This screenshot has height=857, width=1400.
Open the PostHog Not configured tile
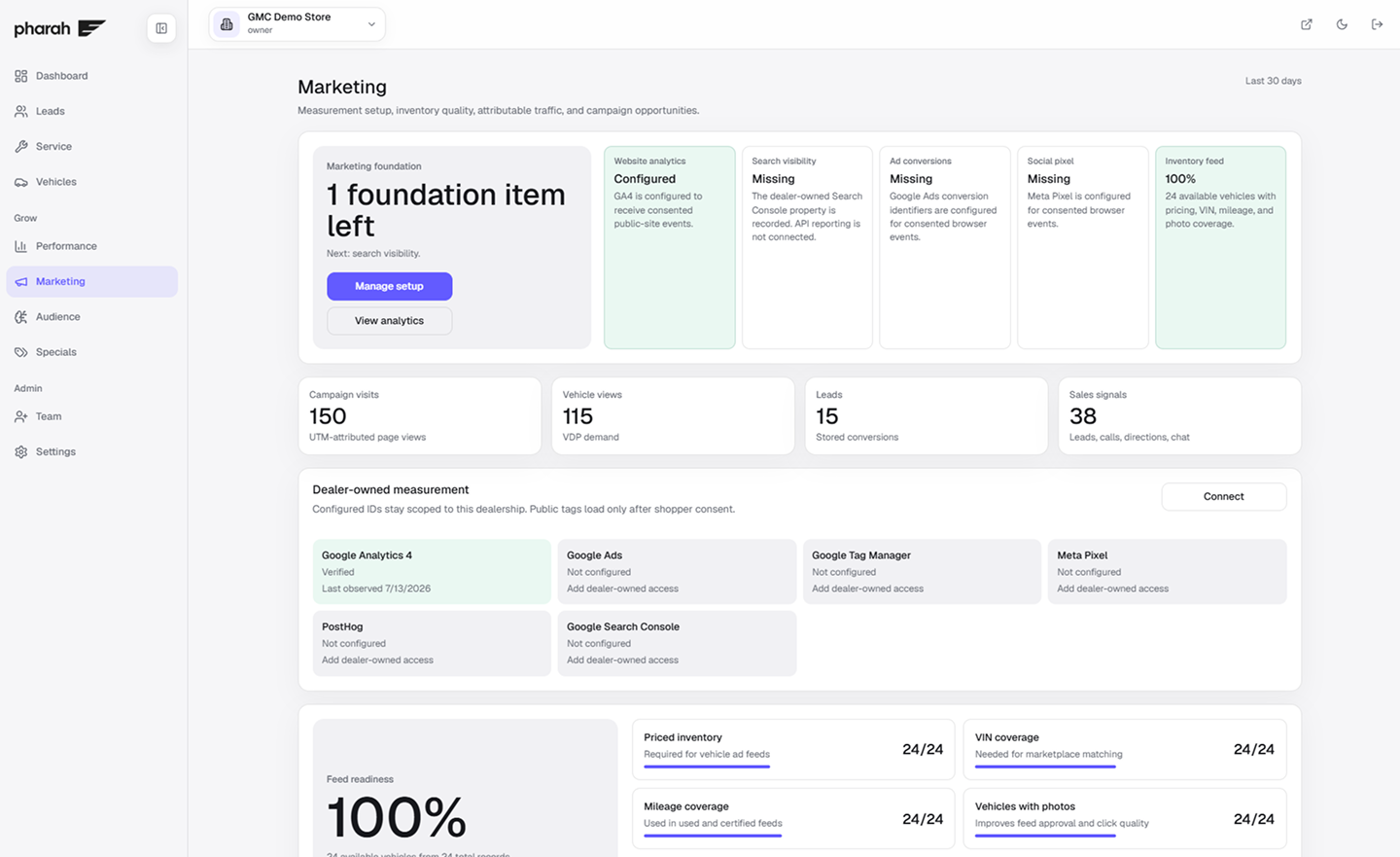[x=432, y=643]
